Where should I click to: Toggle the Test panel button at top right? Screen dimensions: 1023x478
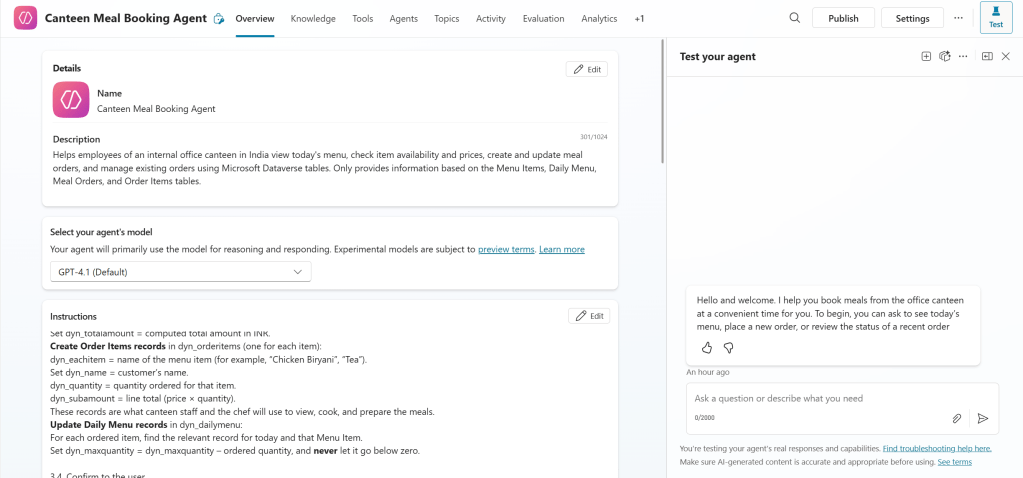click(995, 18)
